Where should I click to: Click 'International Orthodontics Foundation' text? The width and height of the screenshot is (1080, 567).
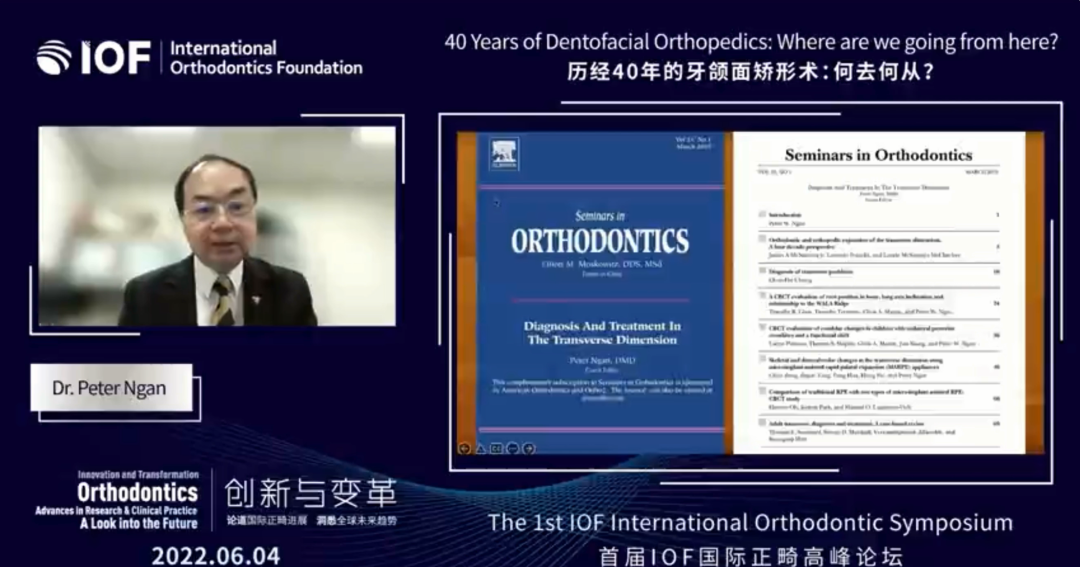pos(266,58)
